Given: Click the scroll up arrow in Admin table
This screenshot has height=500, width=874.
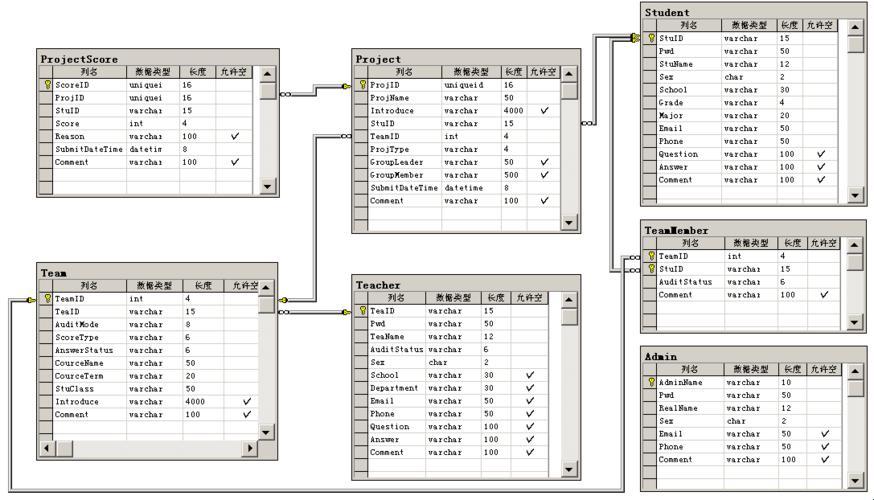Looking at the screenshot, I should click(856, 371).
